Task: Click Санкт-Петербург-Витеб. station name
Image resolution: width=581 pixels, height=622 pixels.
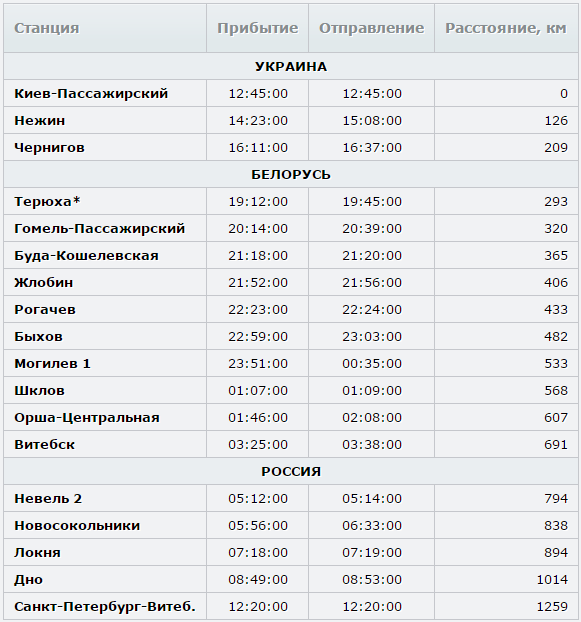Action: (x=105, y=606)
